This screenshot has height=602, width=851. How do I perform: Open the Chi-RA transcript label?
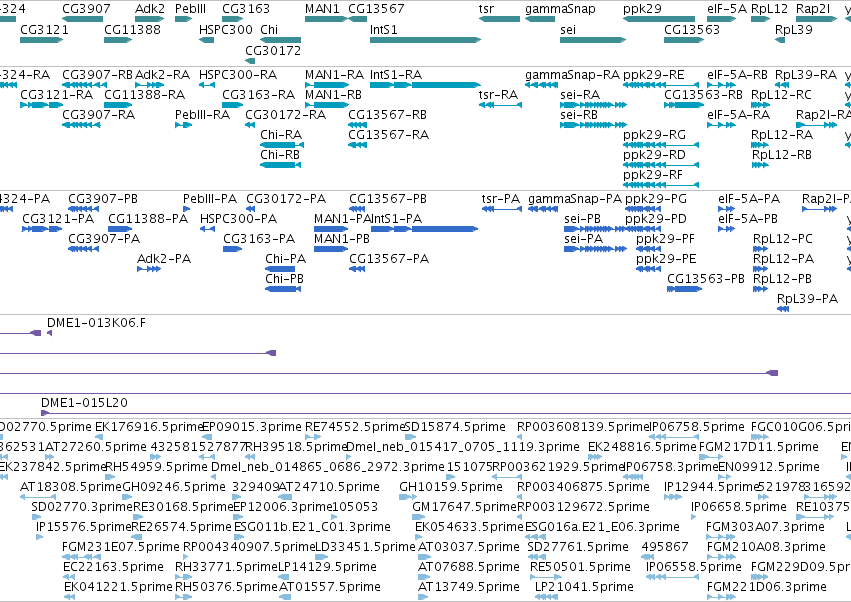coord(281,135)
